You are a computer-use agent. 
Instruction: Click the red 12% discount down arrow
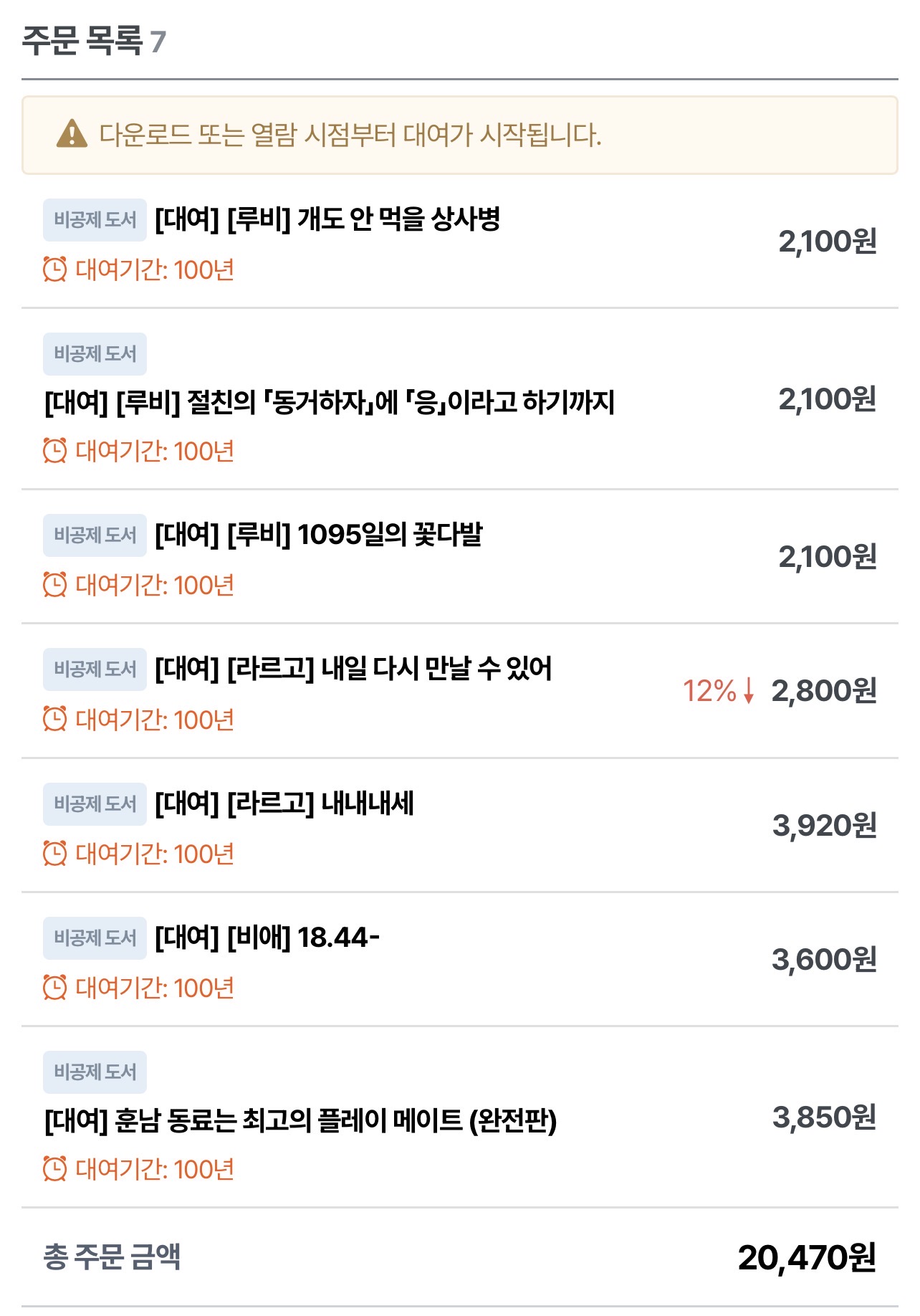pos(749,691)
